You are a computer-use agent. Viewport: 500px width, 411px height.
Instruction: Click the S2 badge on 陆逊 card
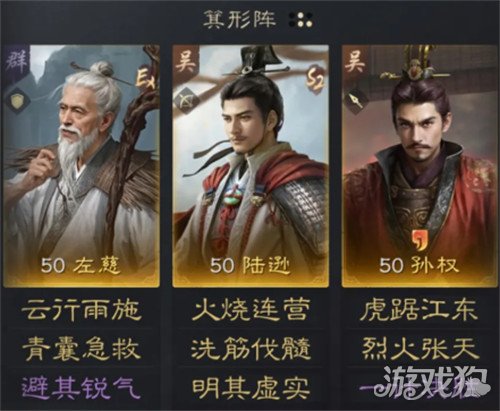point(315,79)
